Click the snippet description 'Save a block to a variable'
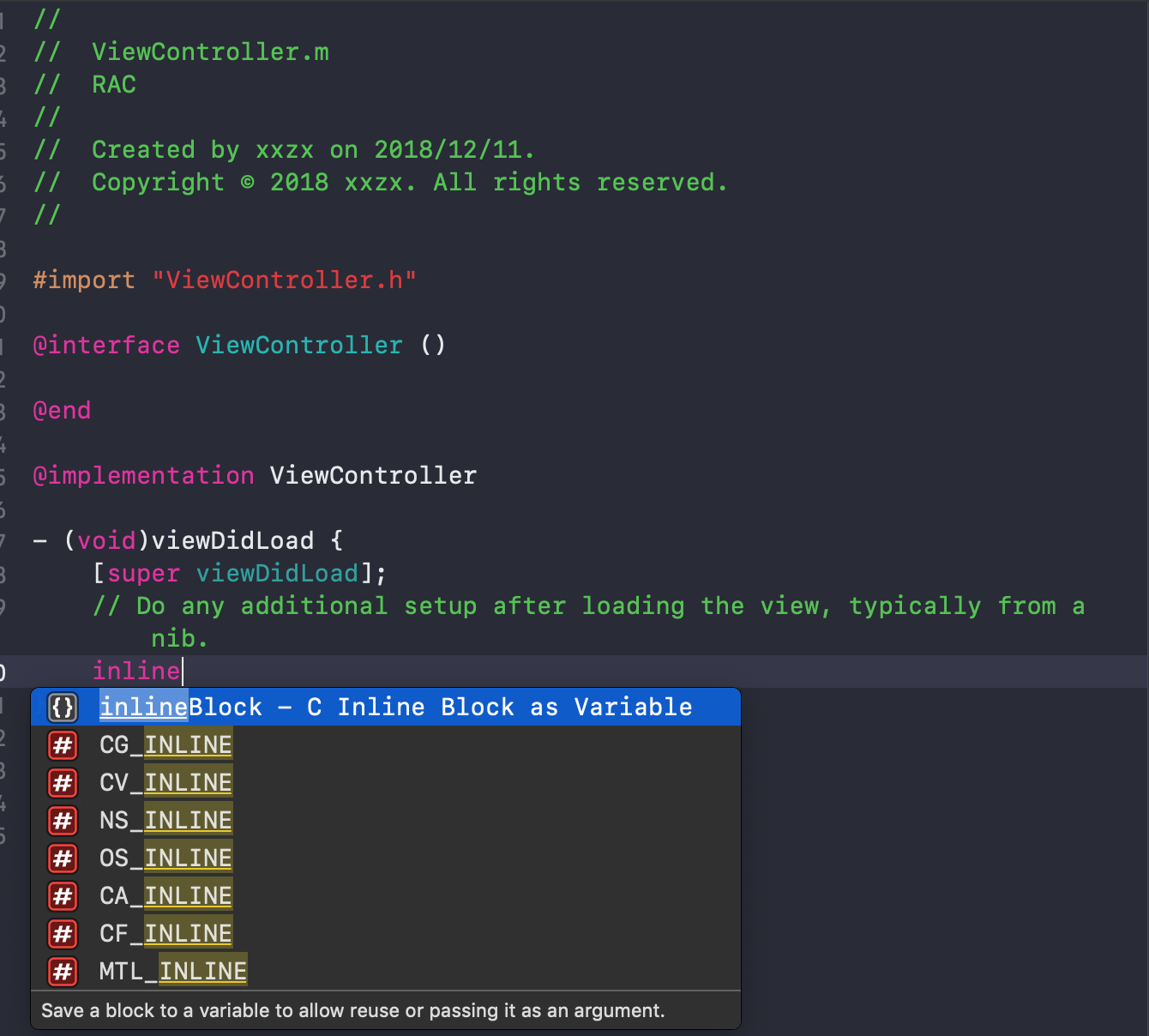Screen dimensions: 1149x1036 tap(352, 1010)
